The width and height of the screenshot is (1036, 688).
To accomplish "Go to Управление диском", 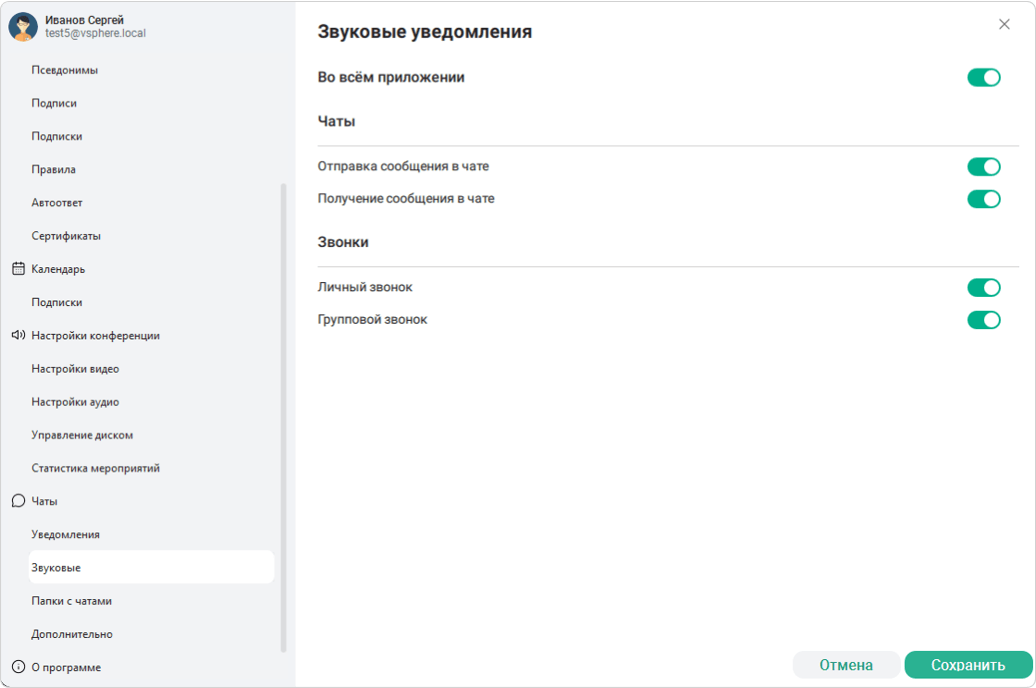I will pyautogui.click(x=82, y=435).
